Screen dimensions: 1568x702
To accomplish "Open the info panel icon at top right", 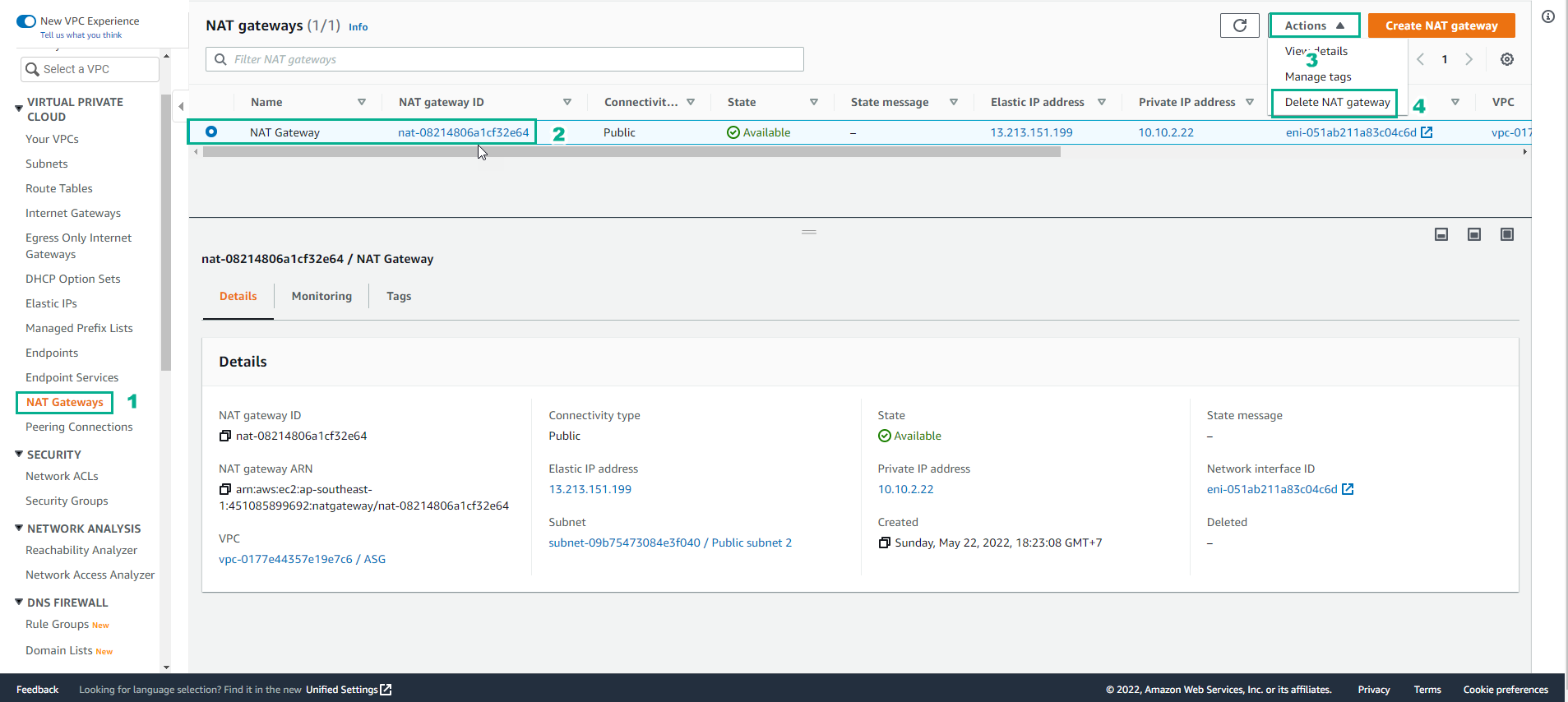I will click(1548, 16).
